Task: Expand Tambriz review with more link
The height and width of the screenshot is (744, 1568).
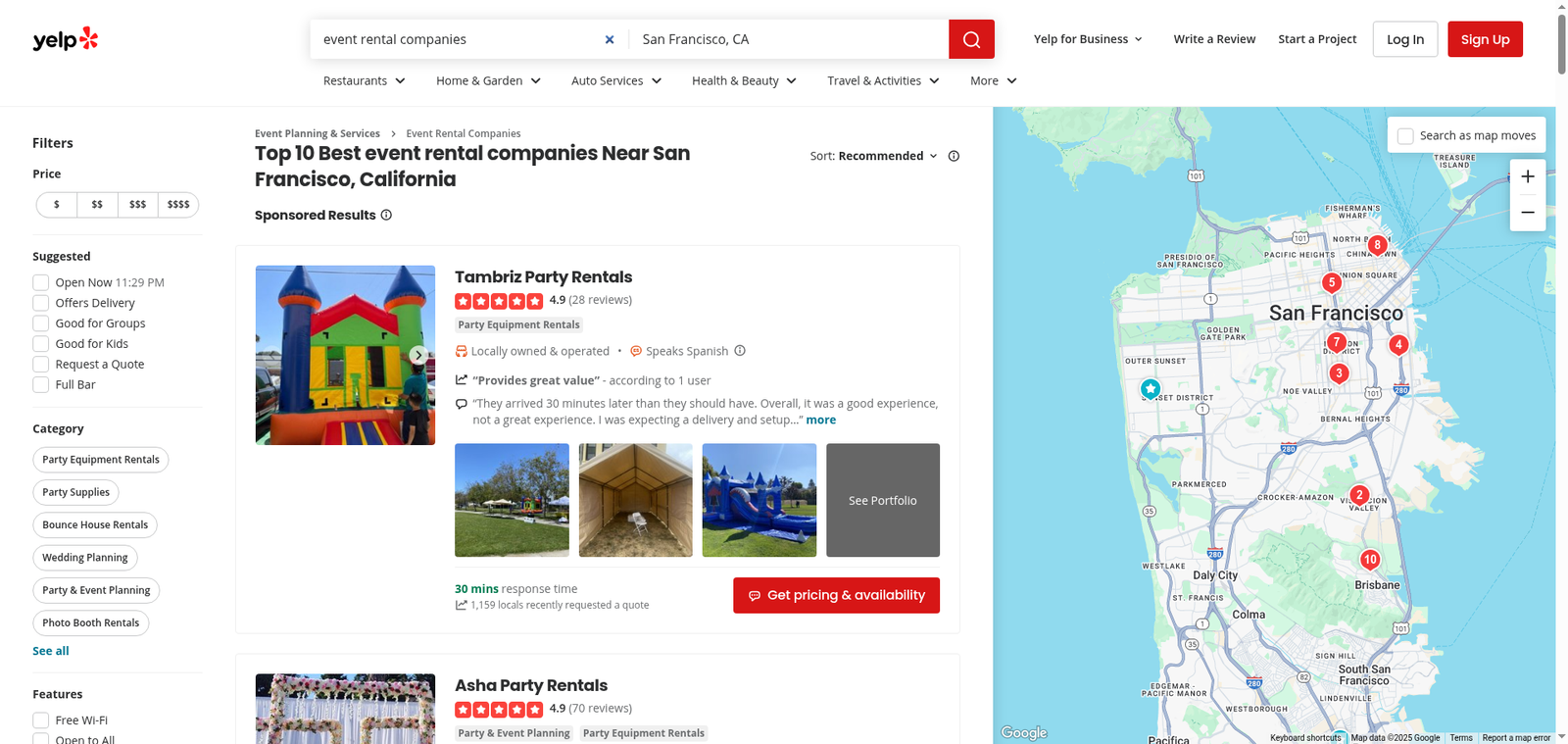Action: pos(821,420)
